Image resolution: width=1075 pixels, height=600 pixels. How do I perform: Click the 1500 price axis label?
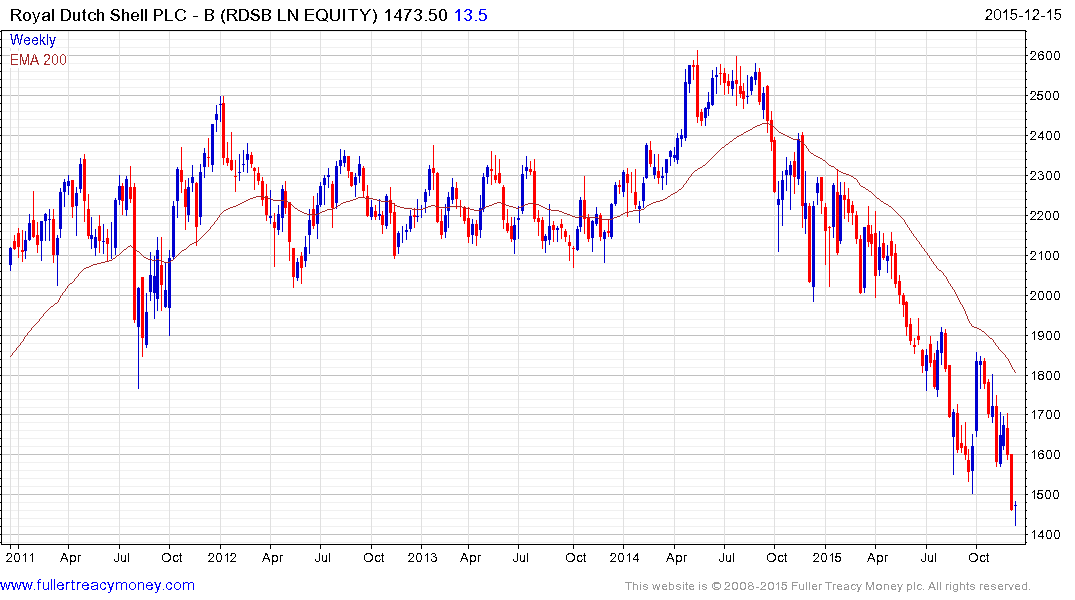pos(1045,494)
